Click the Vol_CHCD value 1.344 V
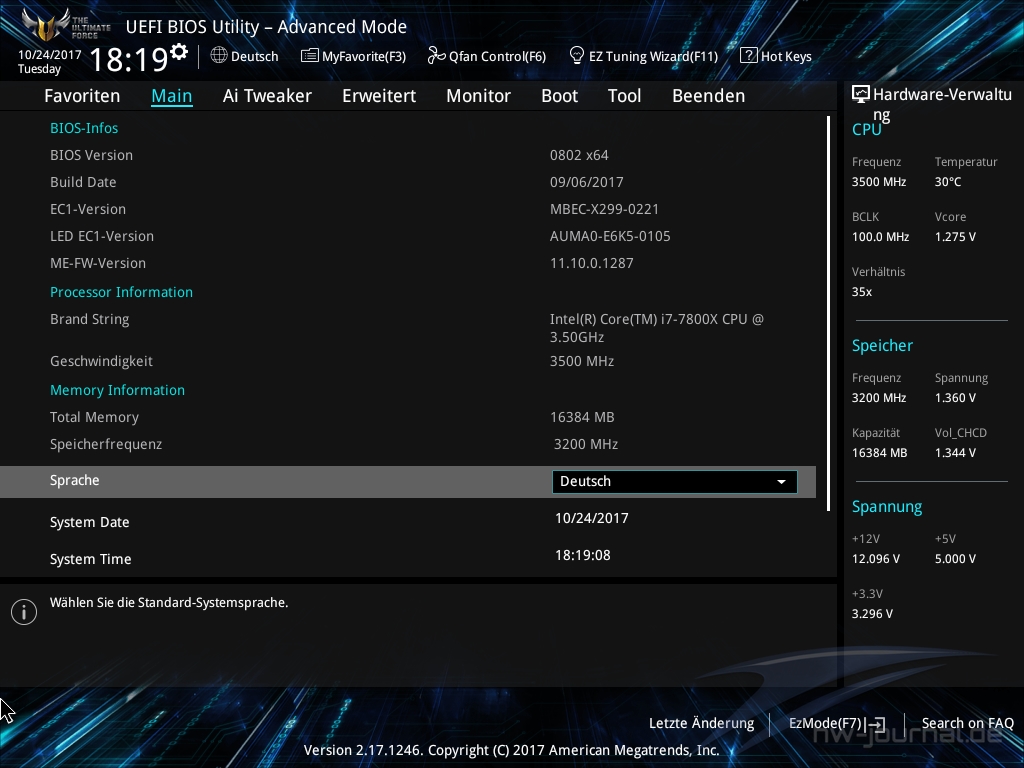Screen dimensions: 1024x768 [955, 453]
